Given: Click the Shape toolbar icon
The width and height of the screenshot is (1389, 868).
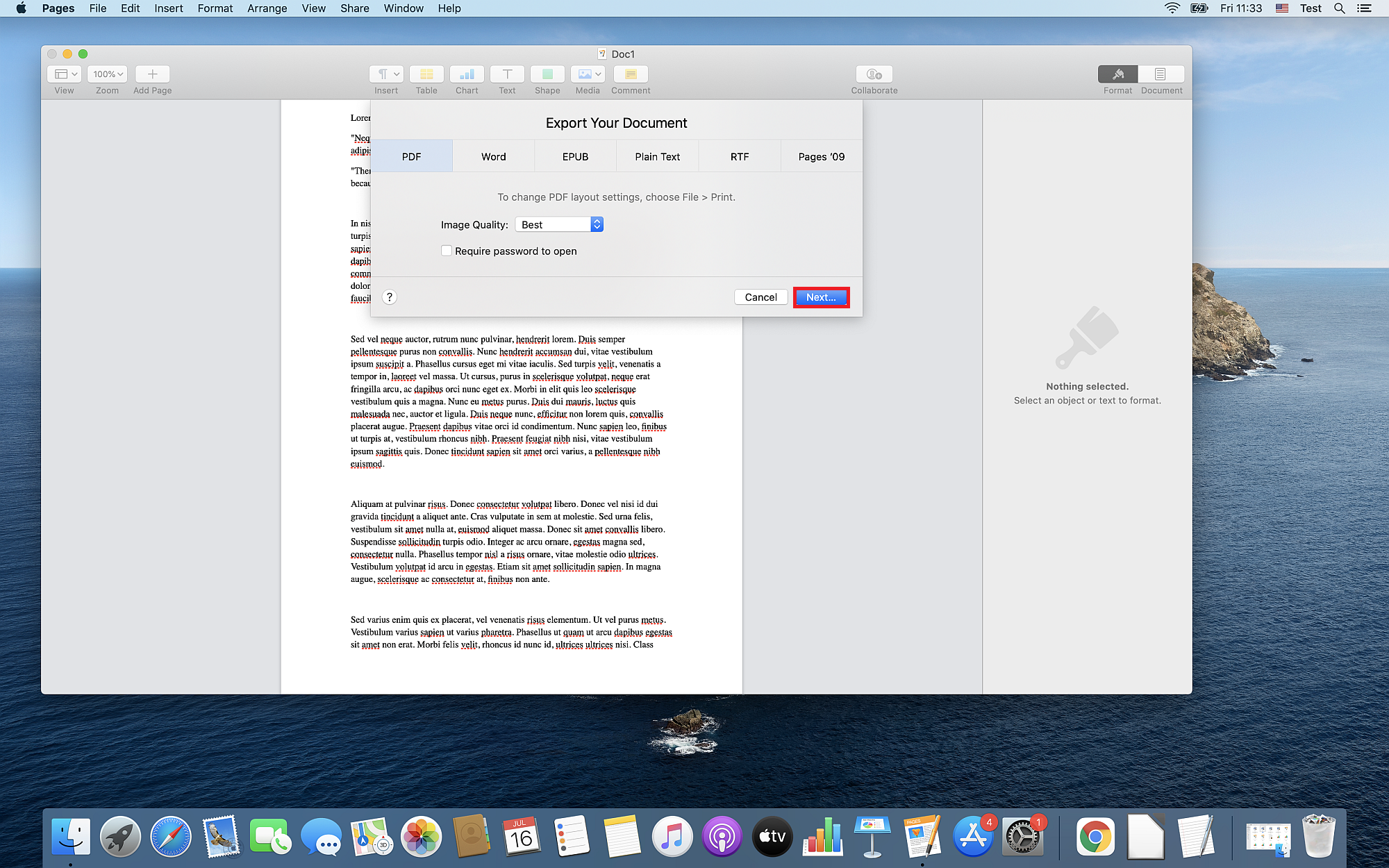Looking at the screenshot, I should [547, 74].
